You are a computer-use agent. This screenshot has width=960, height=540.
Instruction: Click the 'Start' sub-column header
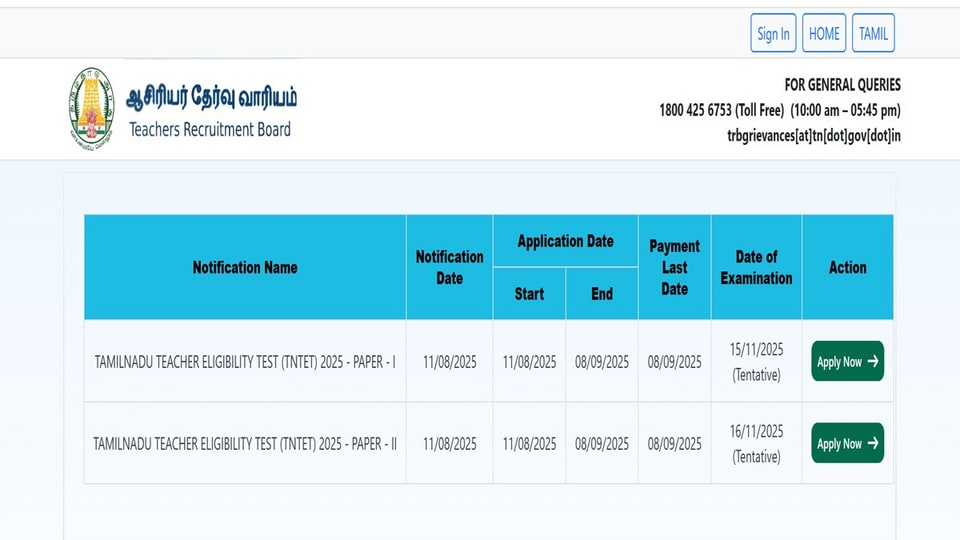point(529,294)
